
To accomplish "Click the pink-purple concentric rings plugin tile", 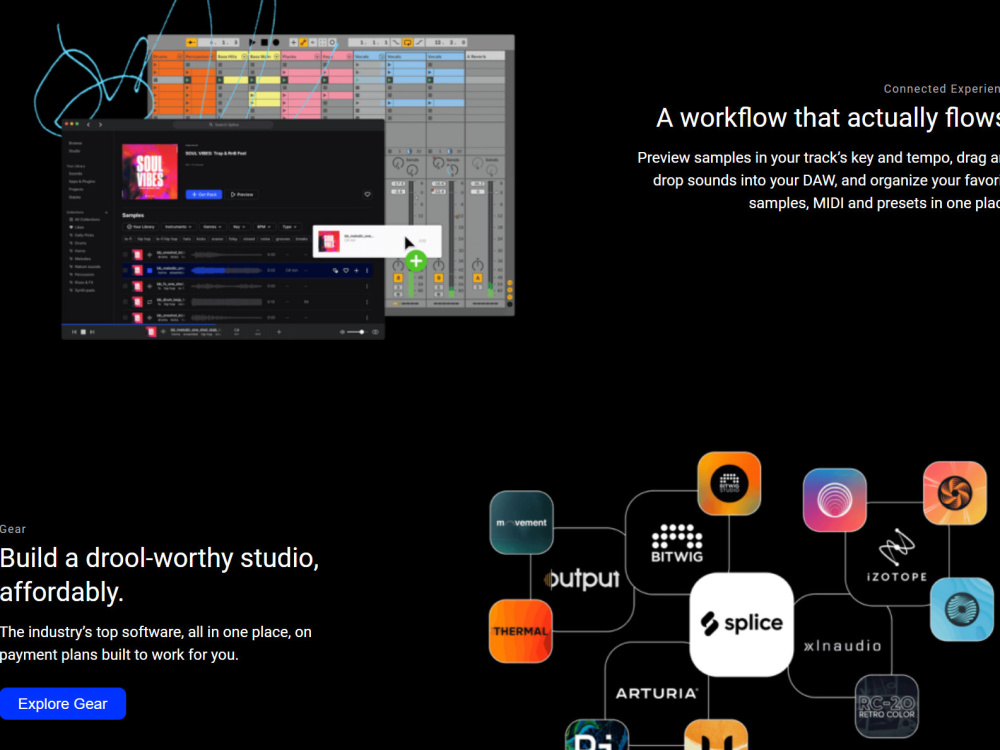I will pos(834,500).
